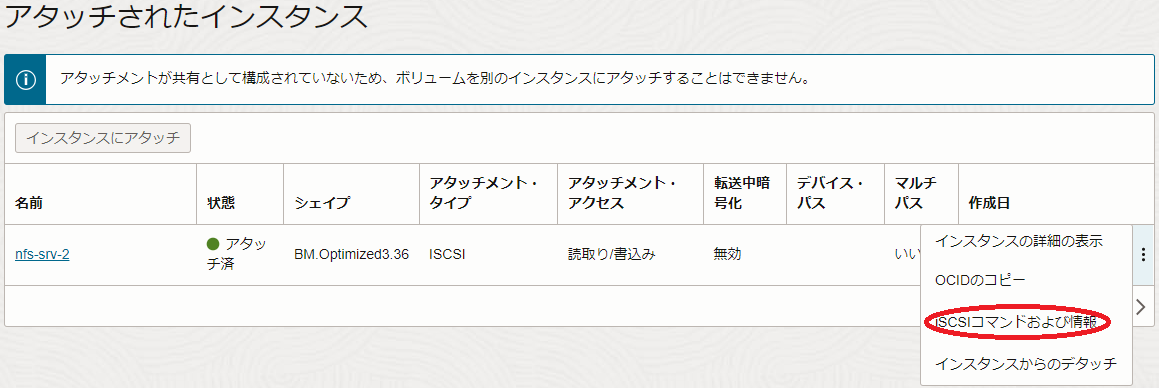Select ISCSIコマンドおよび情報 menu entry

click(x=1018, y=322)
